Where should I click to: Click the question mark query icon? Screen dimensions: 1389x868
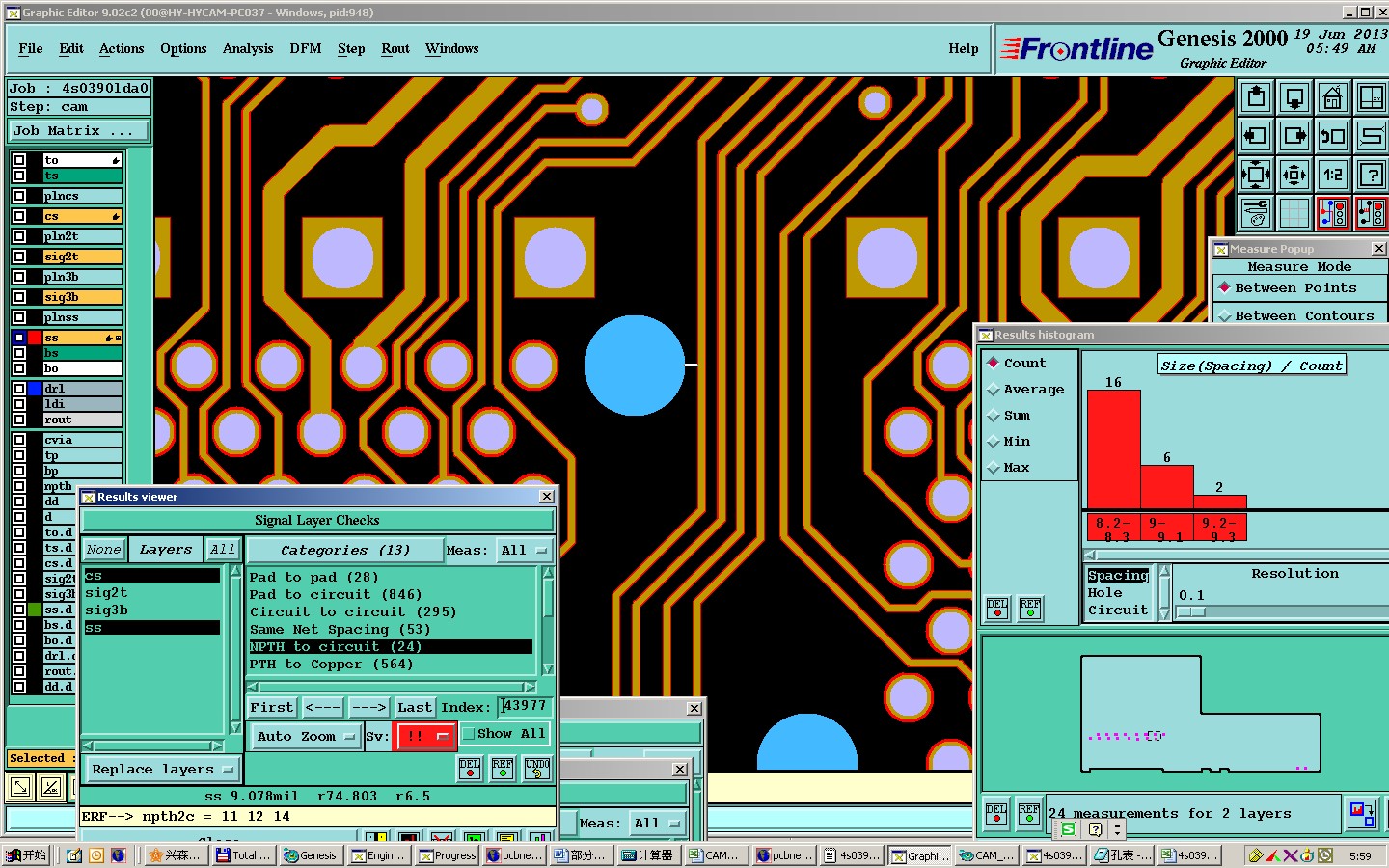(x=1372, y=175)
